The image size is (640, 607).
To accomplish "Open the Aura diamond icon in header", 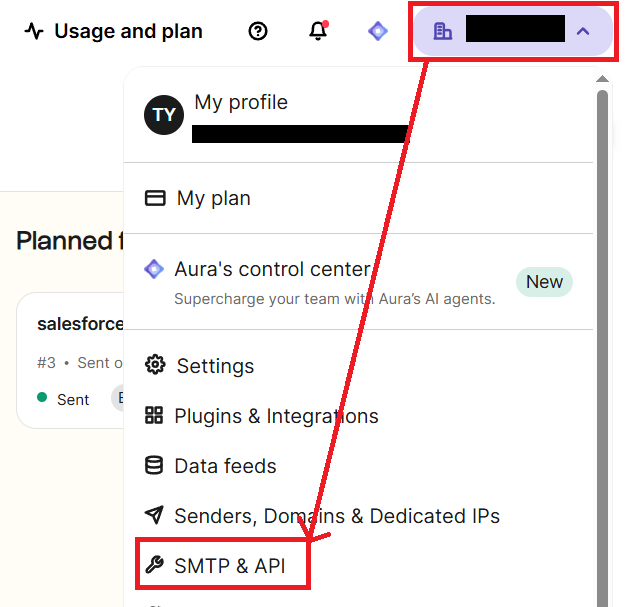I will 378,31.
